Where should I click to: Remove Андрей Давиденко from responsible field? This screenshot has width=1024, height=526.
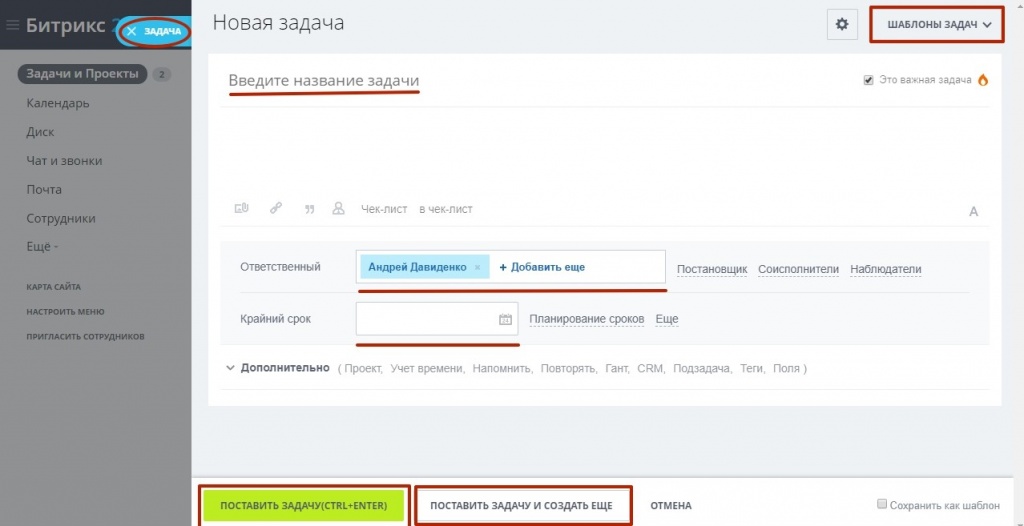[x=477, y=268]
